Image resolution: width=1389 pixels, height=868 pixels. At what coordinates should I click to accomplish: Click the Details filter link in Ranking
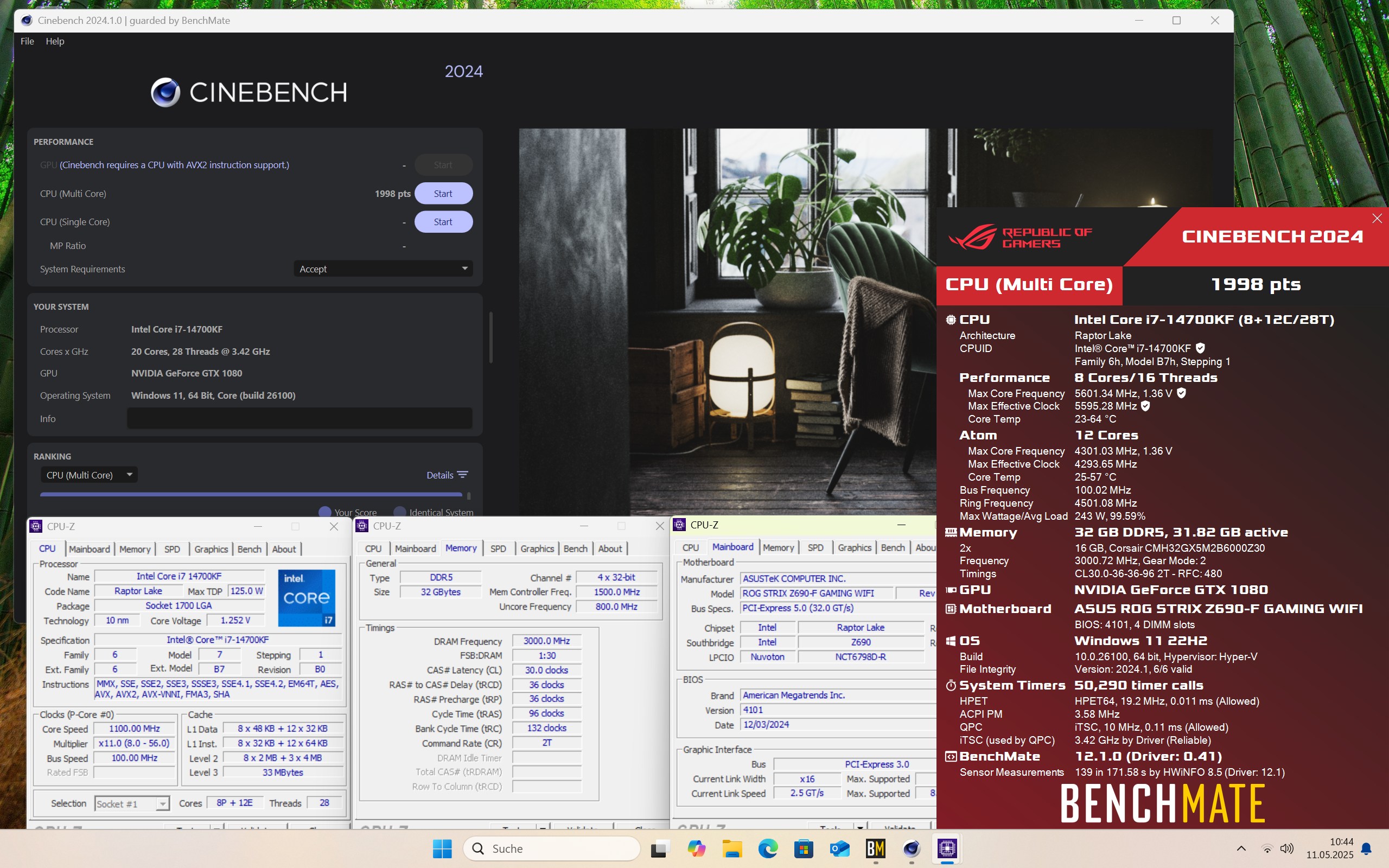tap(447, 475)
